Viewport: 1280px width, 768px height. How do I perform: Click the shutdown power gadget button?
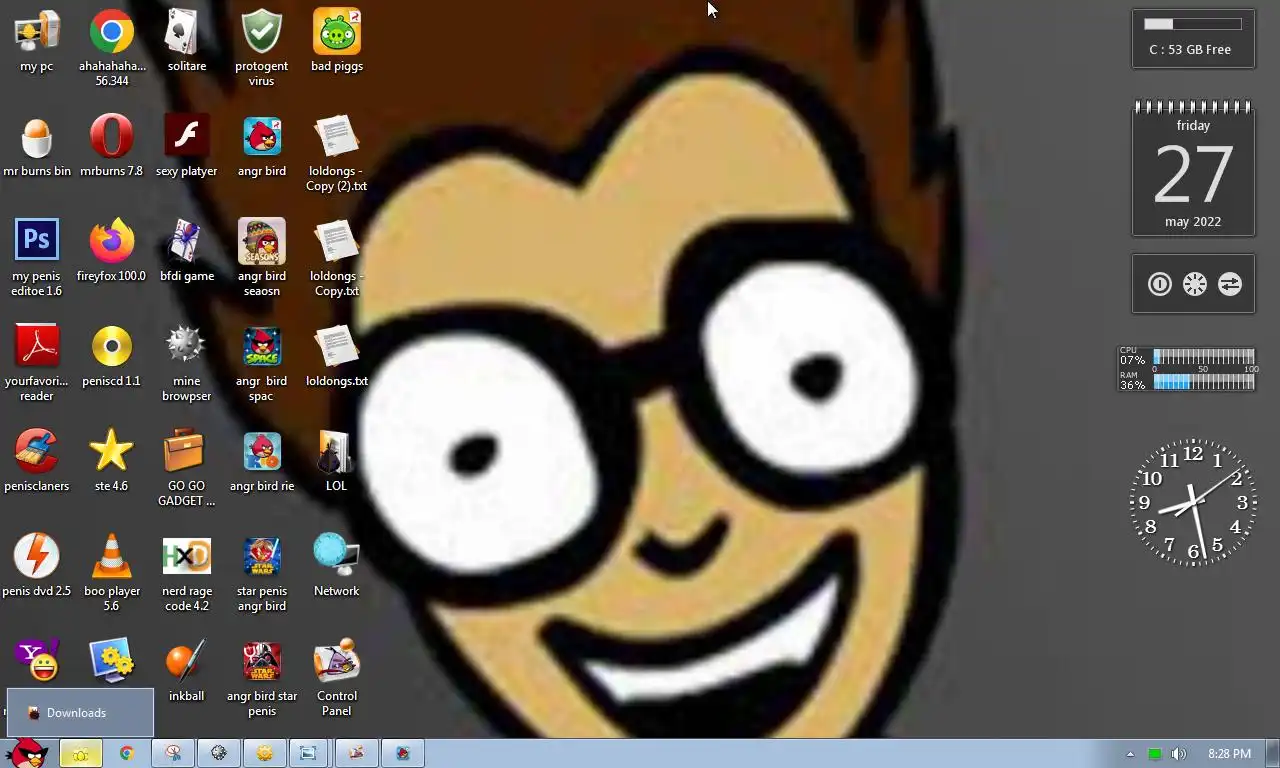[1159, 284]
